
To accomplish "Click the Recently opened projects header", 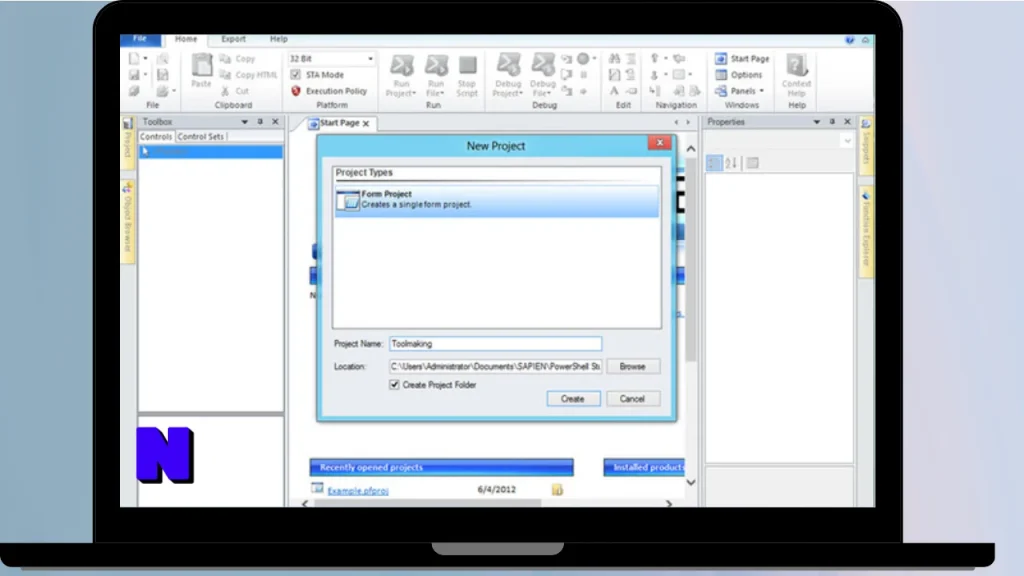I will click(441, 468).
